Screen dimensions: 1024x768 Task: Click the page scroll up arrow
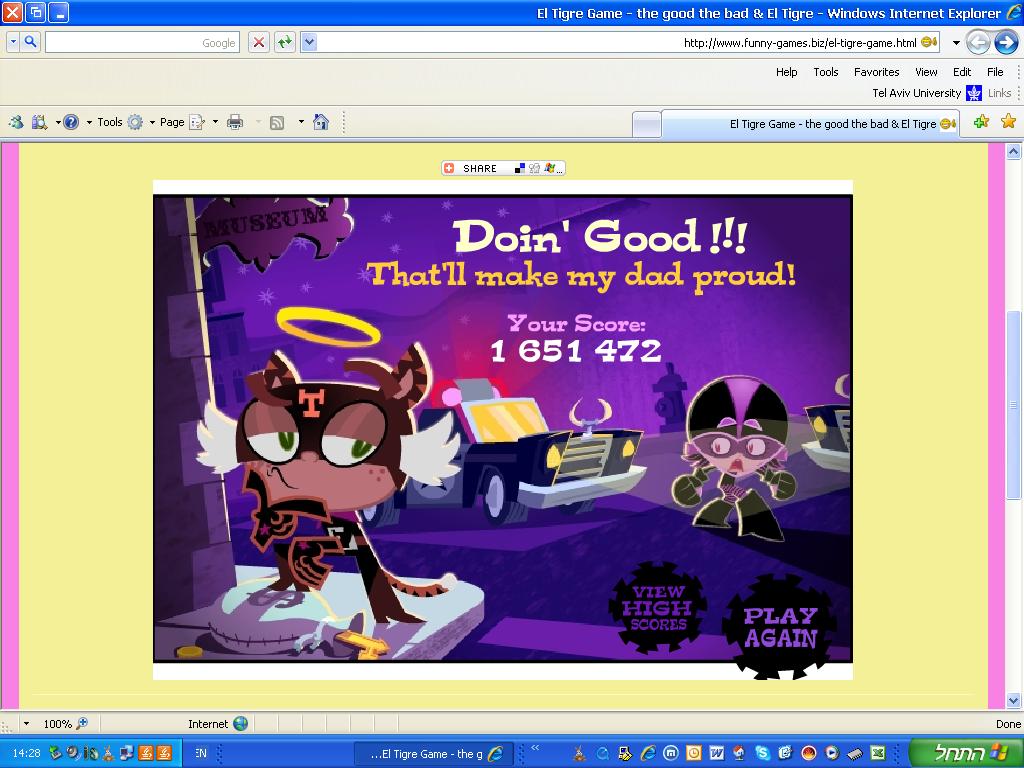1013,152
